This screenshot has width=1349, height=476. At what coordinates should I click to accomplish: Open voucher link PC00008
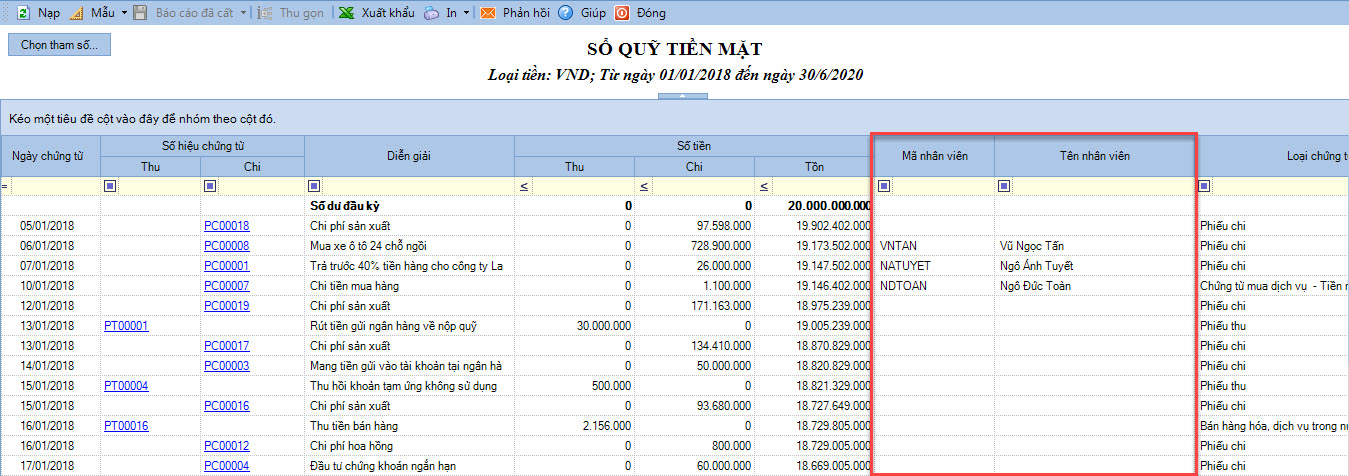(x=227, y=246)
